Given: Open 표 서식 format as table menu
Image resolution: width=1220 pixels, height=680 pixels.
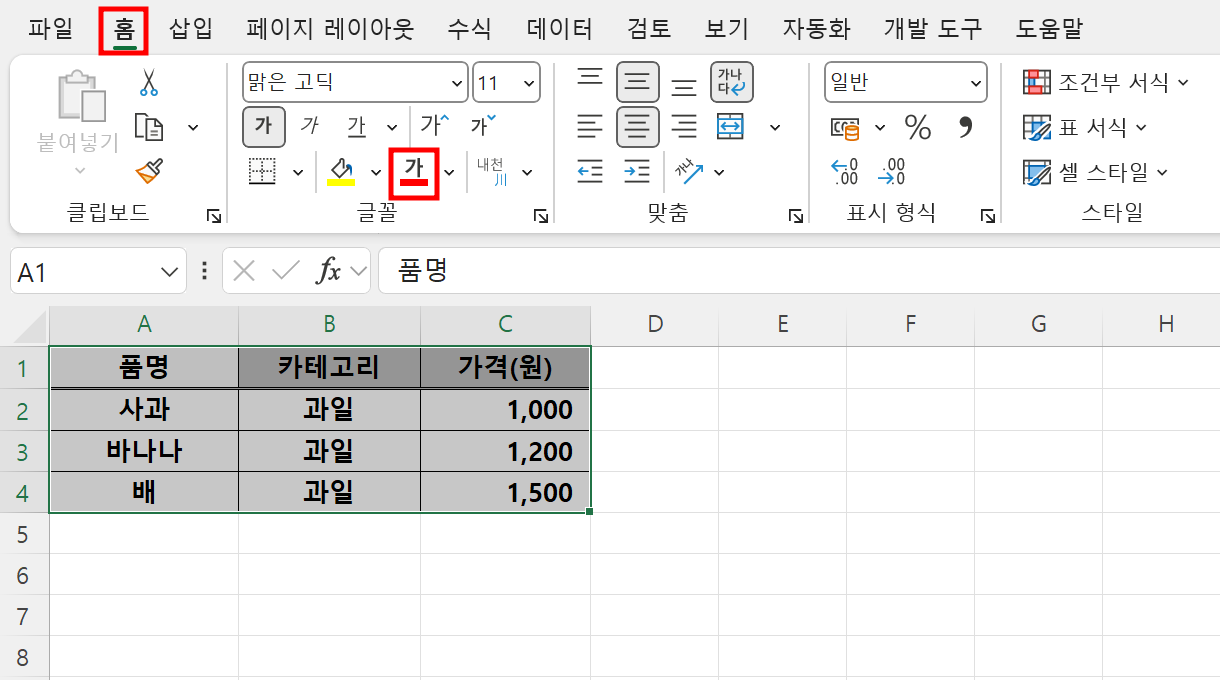Looking at the screenshot, I should pos(1085,127).
